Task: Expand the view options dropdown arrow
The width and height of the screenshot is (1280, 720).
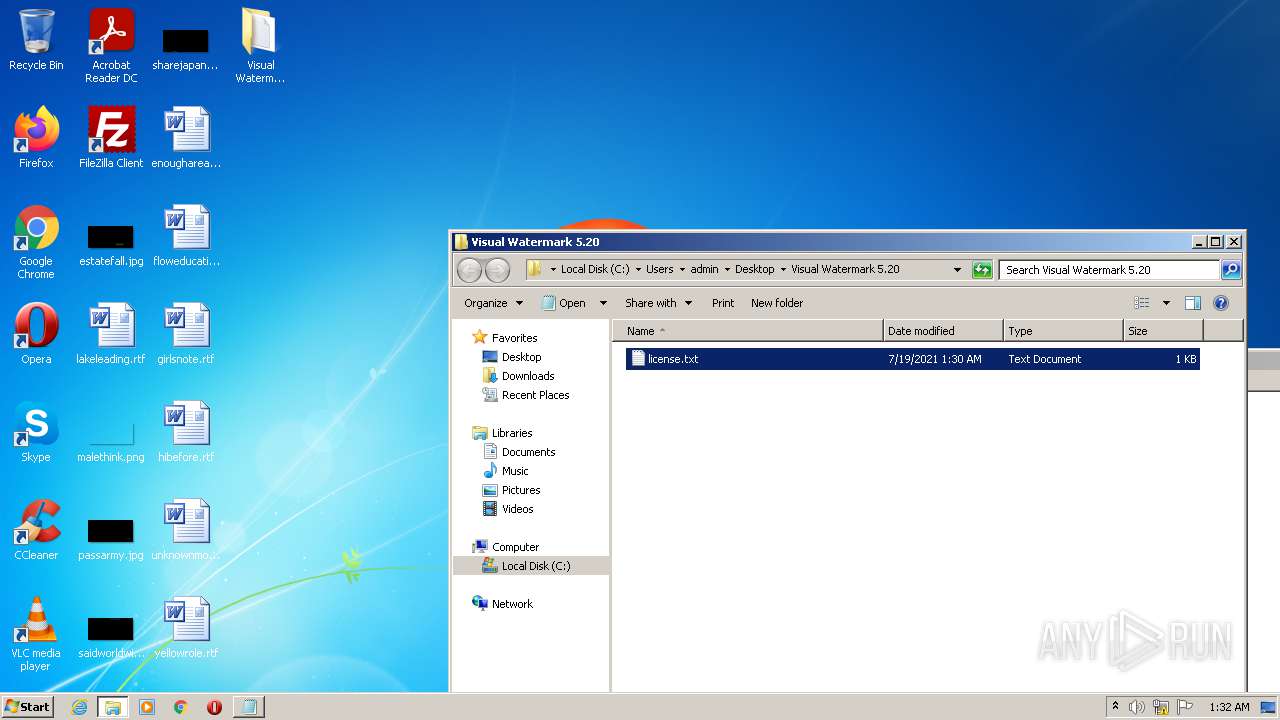Action: tap(1166, 303)
